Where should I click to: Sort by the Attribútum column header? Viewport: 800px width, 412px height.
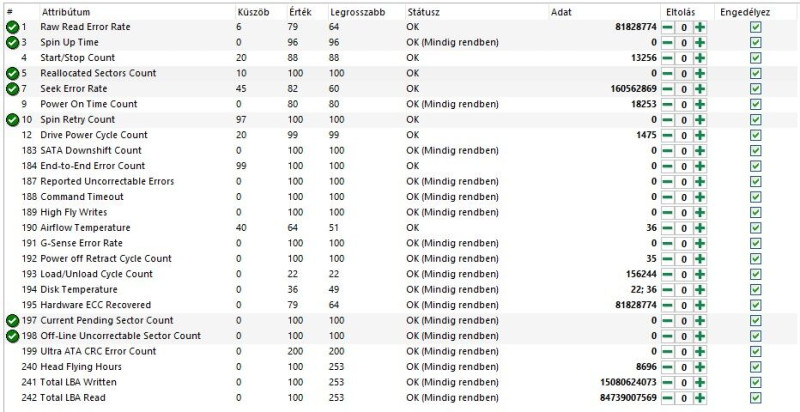point(62,11)
